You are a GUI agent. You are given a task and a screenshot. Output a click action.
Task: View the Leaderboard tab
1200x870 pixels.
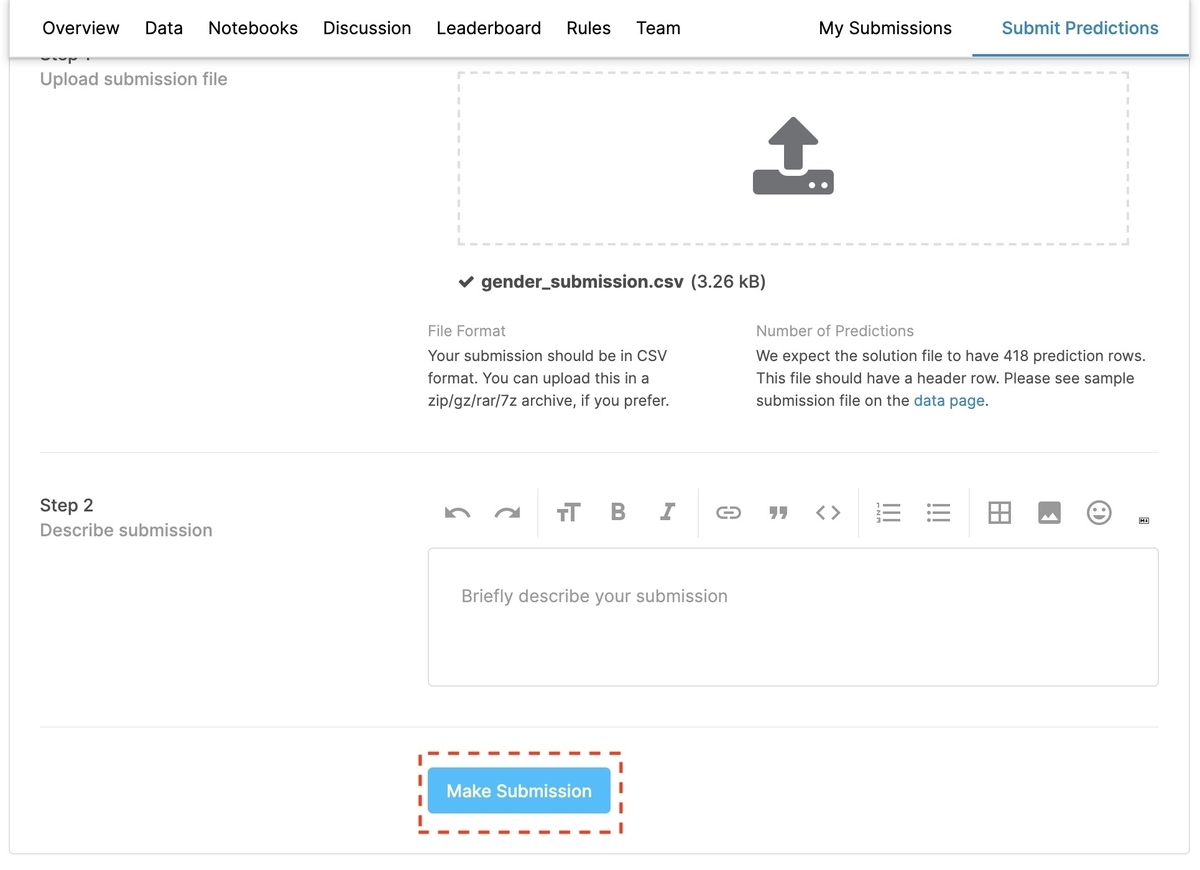(x=489, y=28)
